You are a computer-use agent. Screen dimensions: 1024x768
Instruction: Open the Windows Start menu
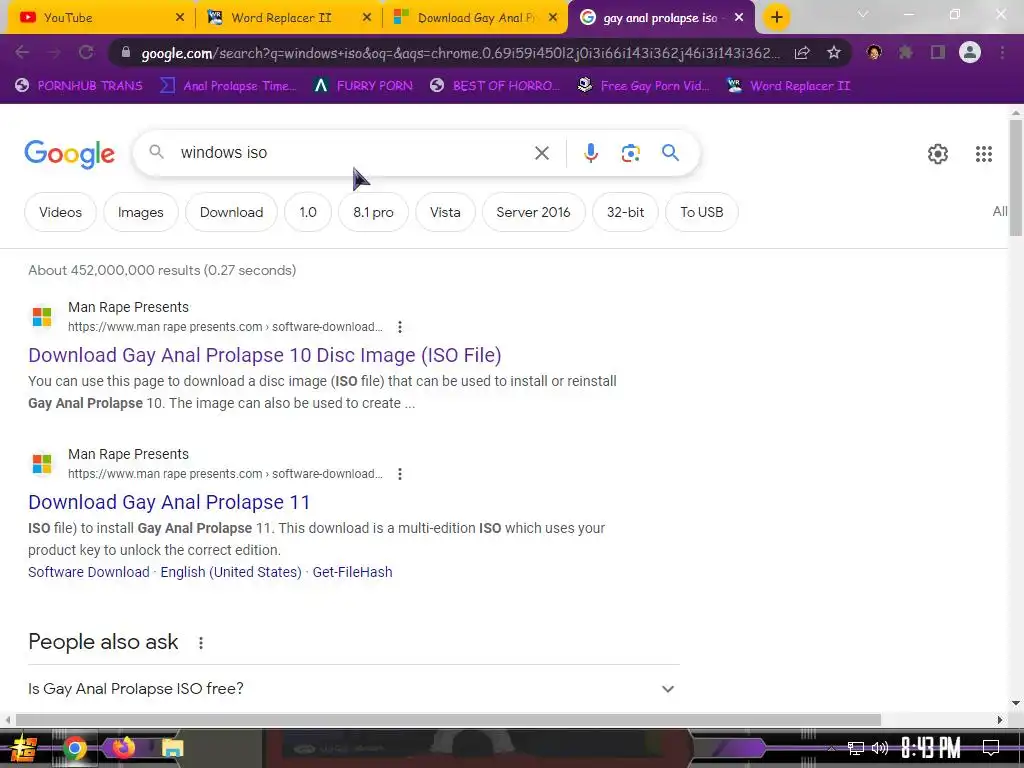(x=23, y=748)
